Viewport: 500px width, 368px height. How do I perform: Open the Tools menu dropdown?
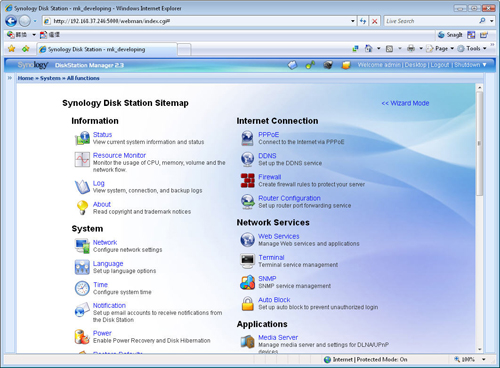(472, 48)
